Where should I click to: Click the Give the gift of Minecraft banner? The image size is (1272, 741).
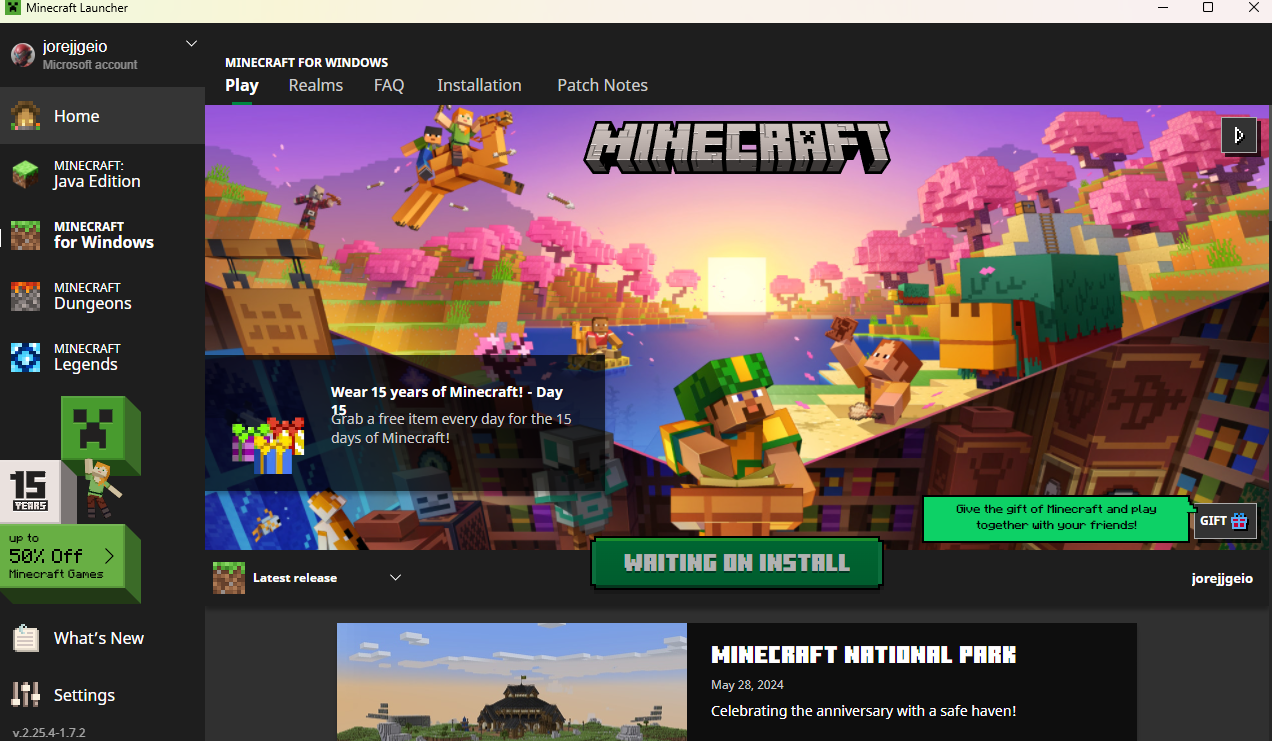coord(1056,517)
